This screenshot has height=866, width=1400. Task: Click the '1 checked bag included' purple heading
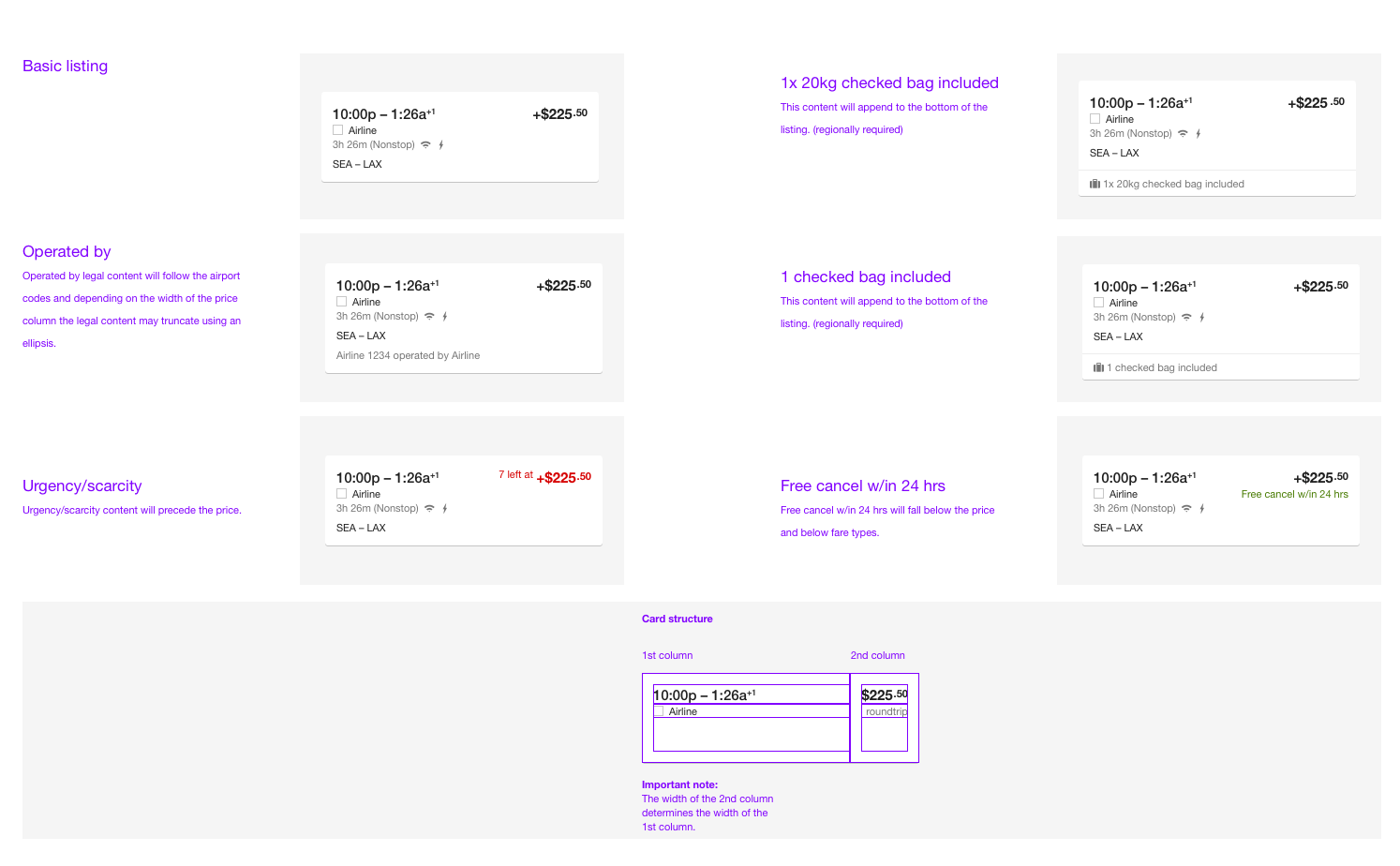point(866,276)
